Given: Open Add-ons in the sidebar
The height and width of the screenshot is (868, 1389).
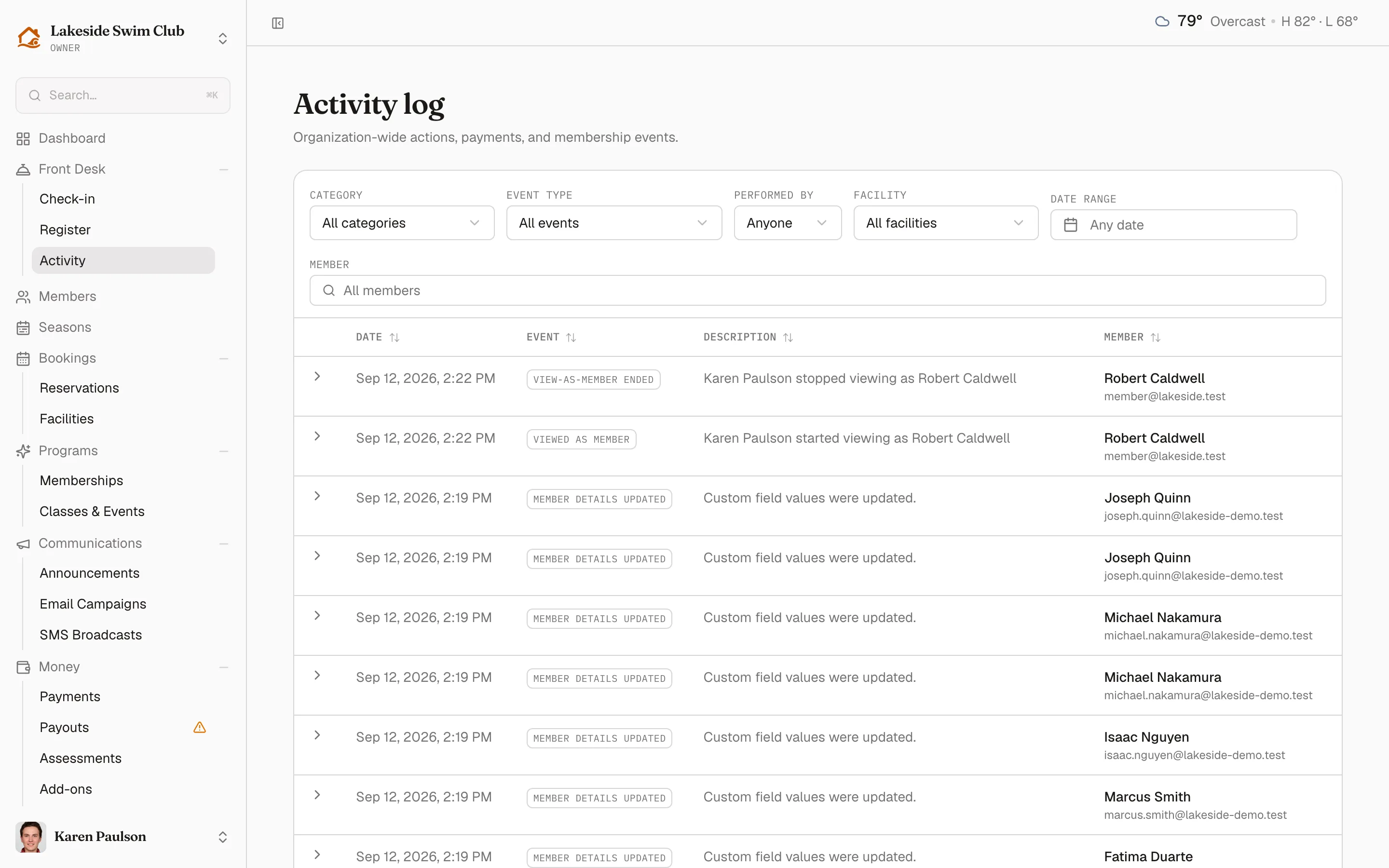Looking at the screenshot, I should click(x=66, y=789).
